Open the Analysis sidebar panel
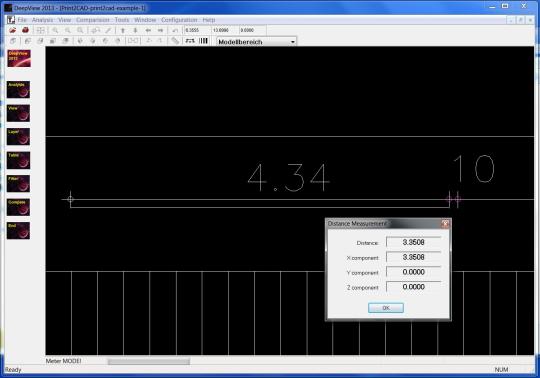Screen dimensions: 540x378 (x=18, y=90)
